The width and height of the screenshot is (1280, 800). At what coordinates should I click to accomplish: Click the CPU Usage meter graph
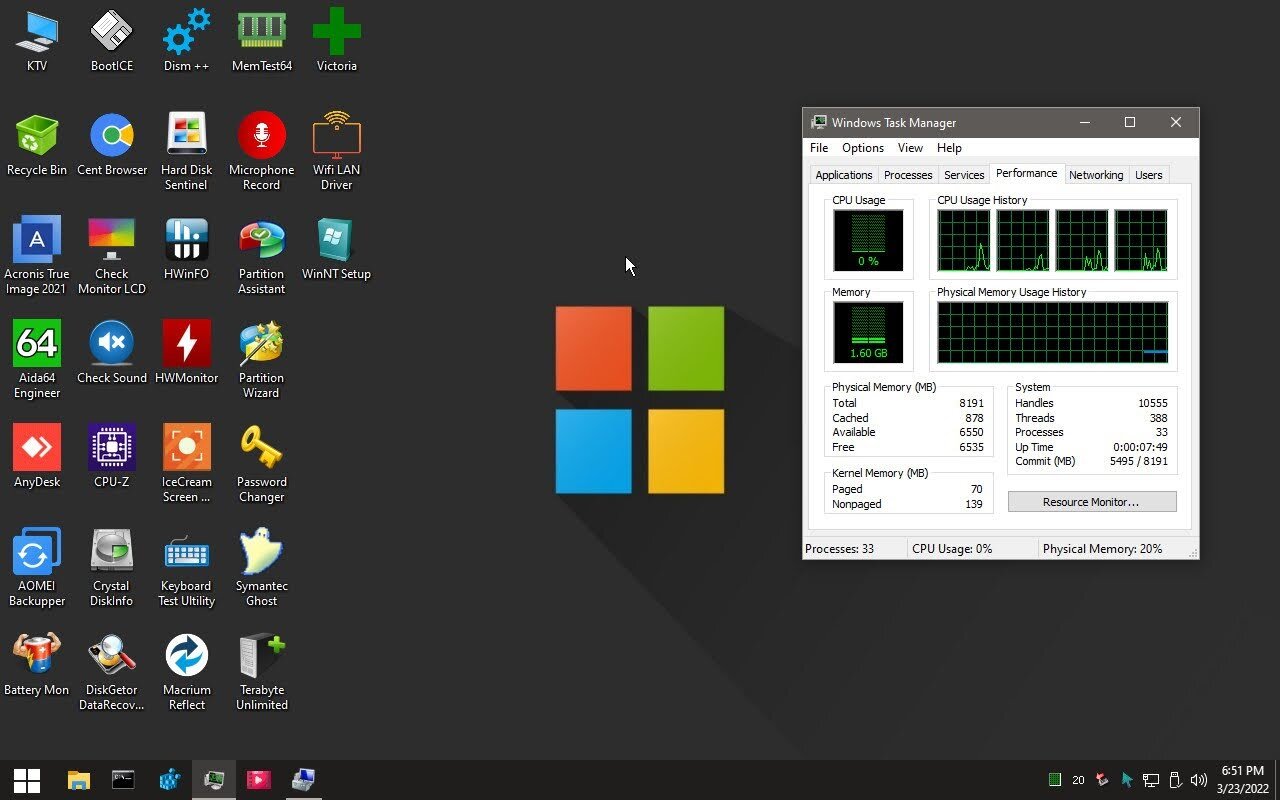click(868, 241)
